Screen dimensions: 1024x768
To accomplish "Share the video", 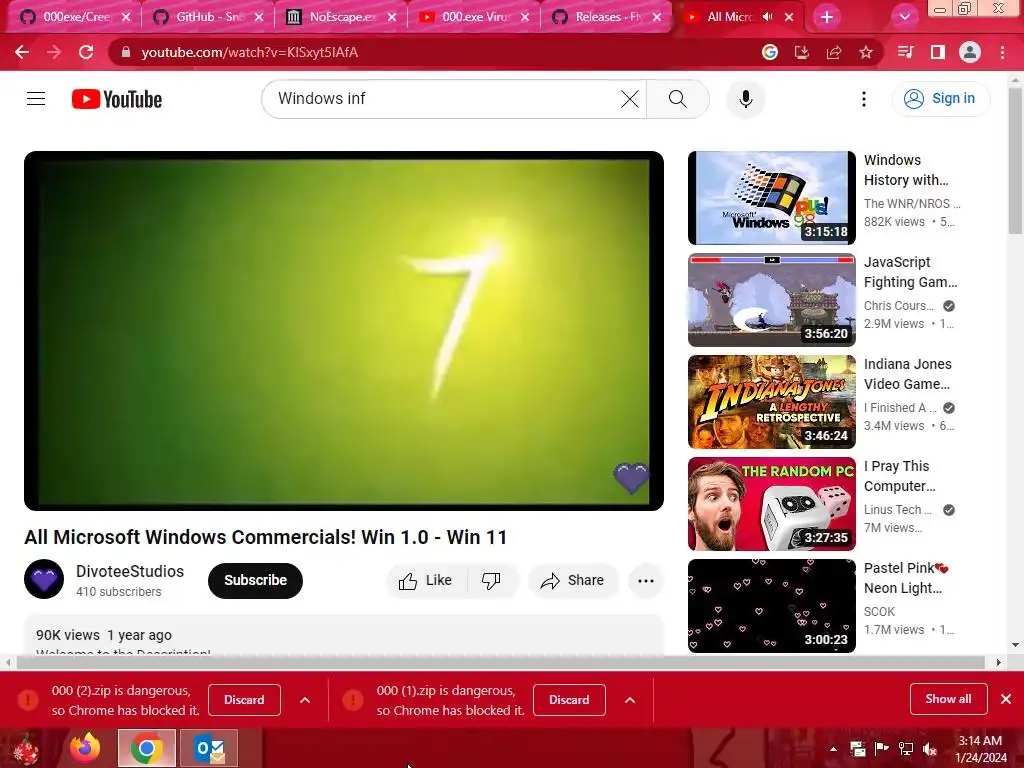I will [x=573, y=581].
